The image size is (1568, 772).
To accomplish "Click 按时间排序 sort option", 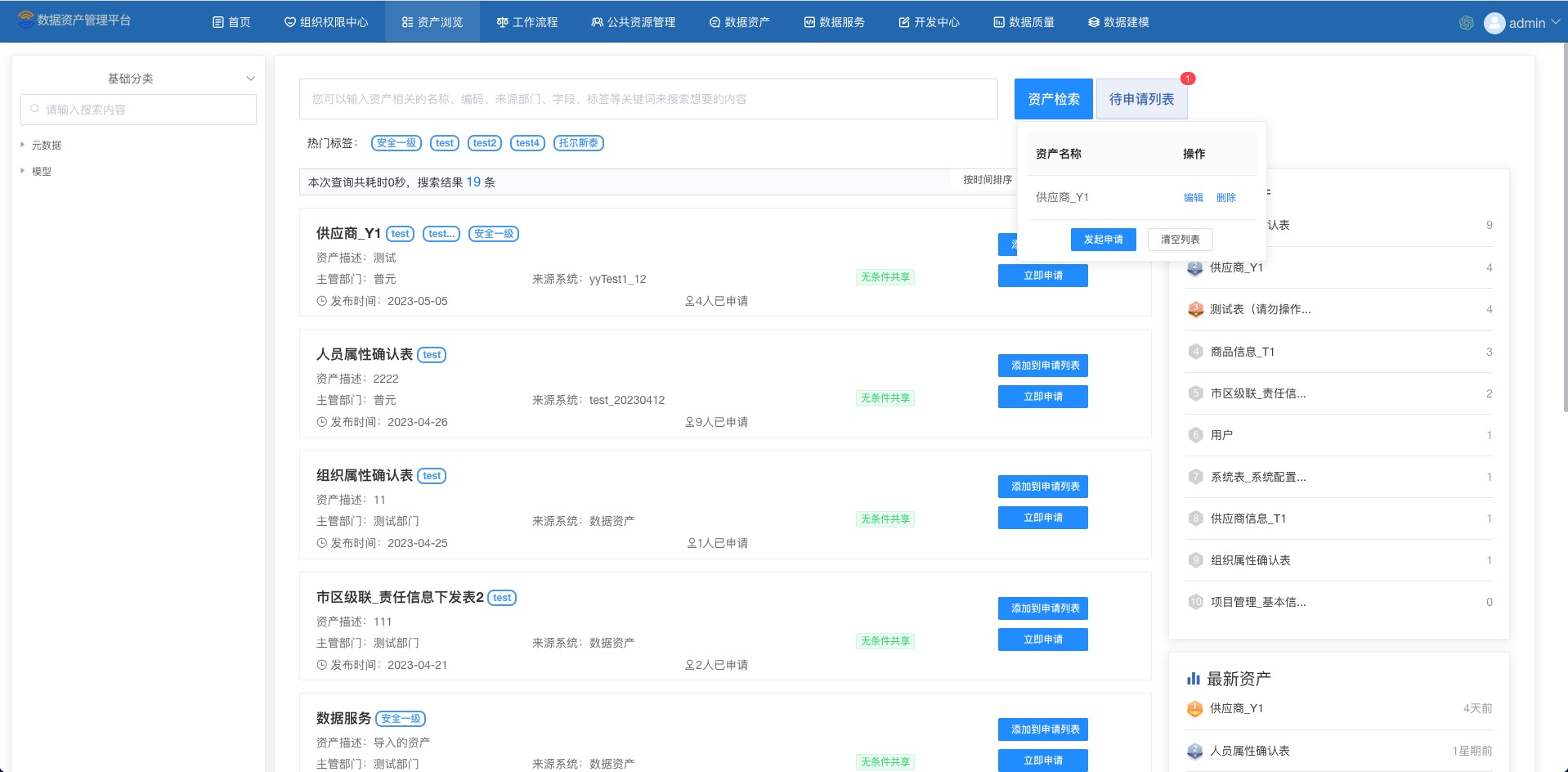I will coord(988,180).
